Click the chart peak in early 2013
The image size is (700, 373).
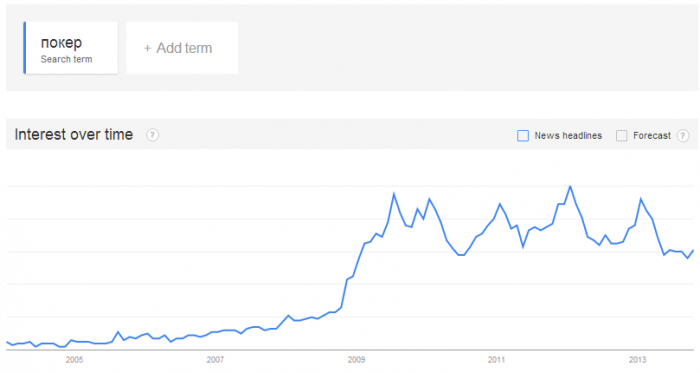click(x=641, y=199)
